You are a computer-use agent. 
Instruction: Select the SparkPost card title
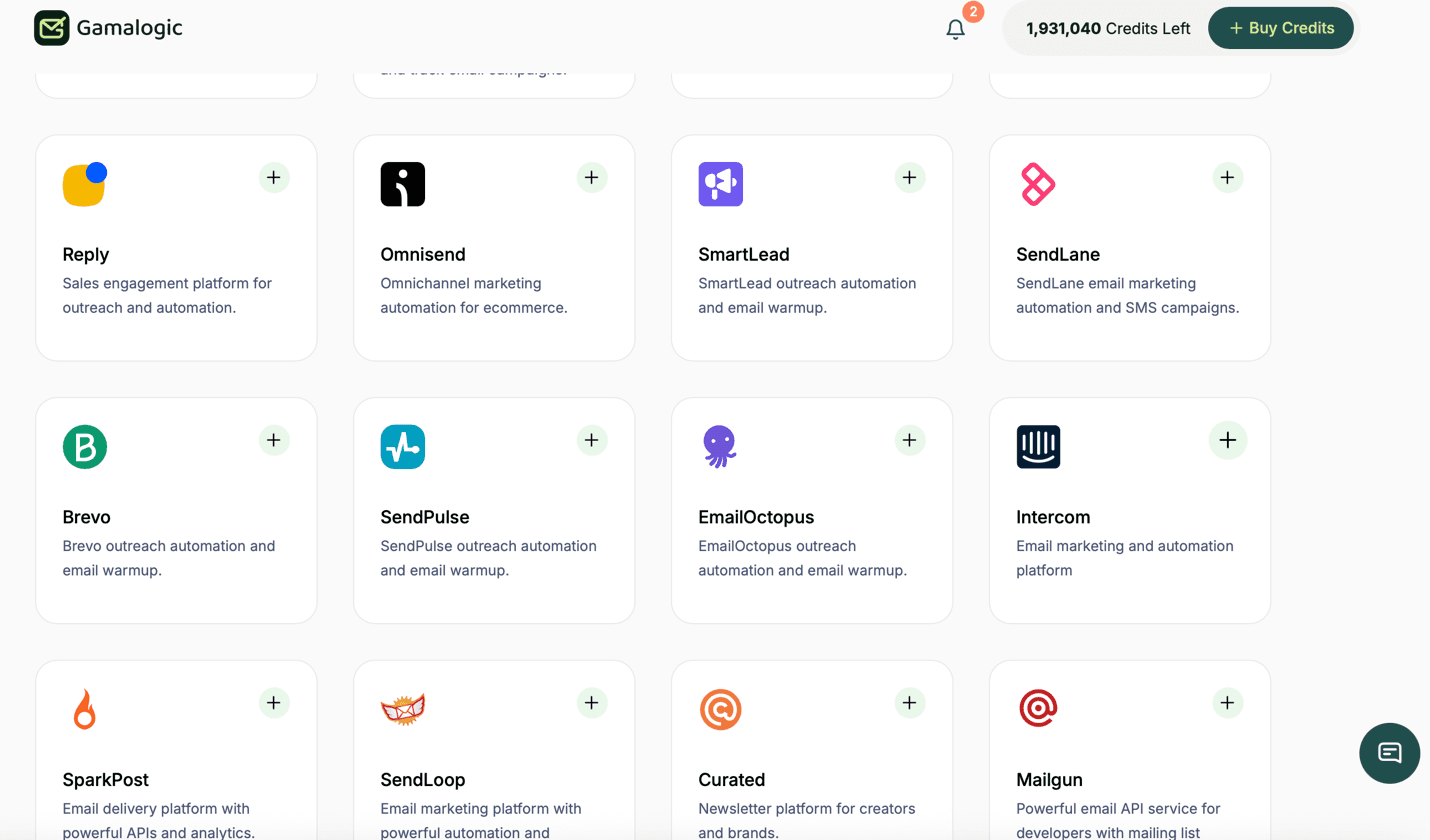pos(106,780)
